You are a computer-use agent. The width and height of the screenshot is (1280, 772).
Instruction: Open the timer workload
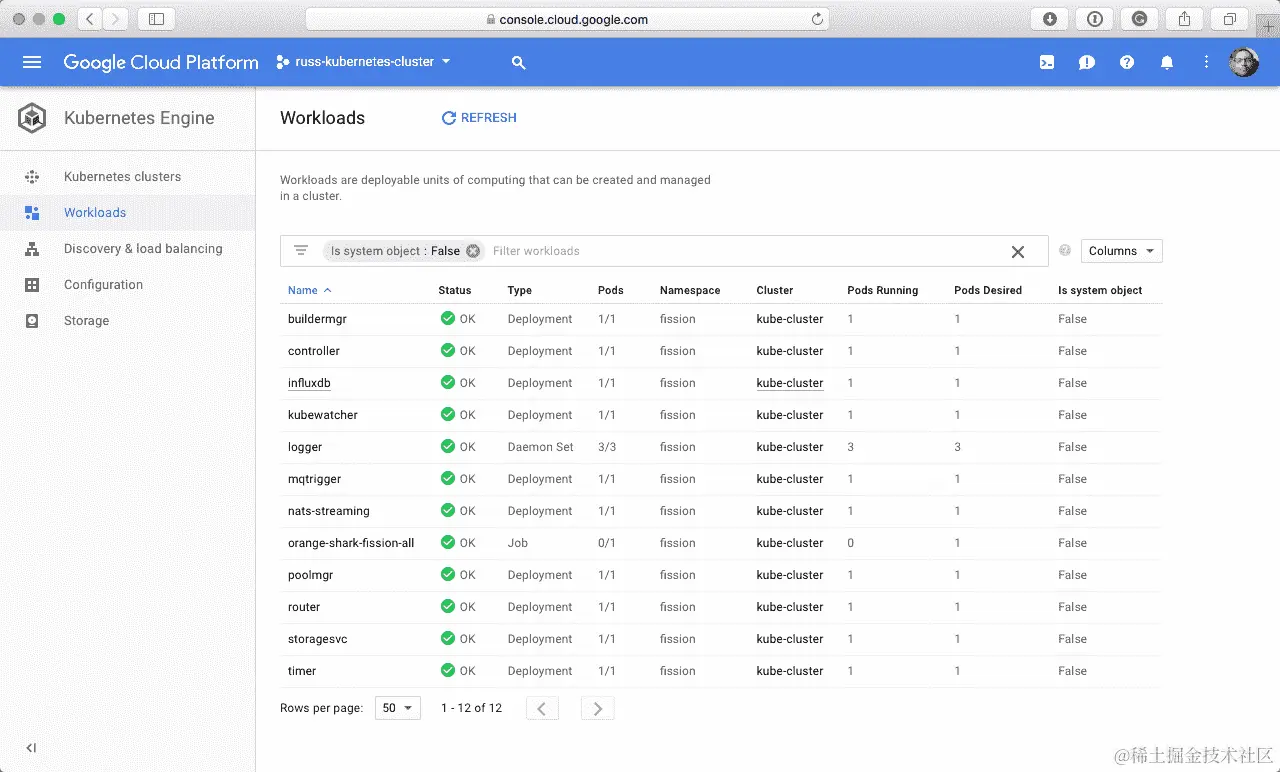tap(302, 671)
